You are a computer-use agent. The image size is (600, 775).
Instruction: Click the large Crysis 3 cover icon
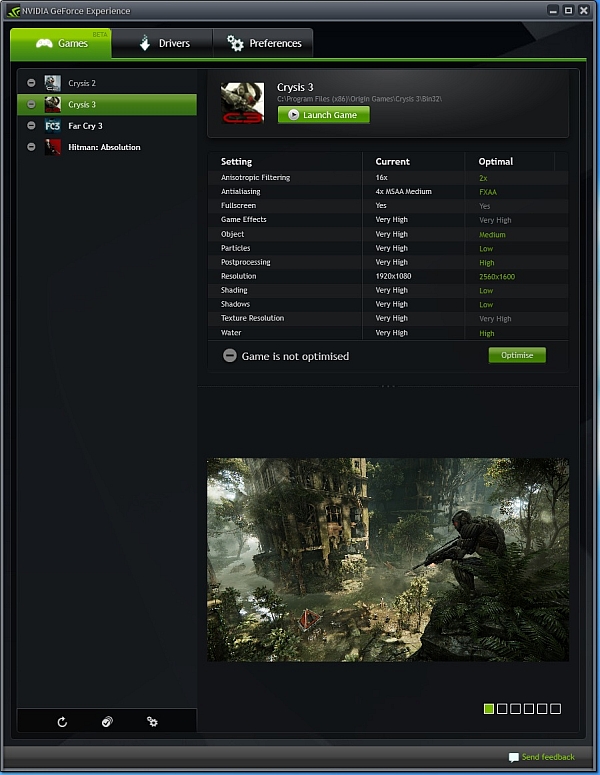(242, 103)
